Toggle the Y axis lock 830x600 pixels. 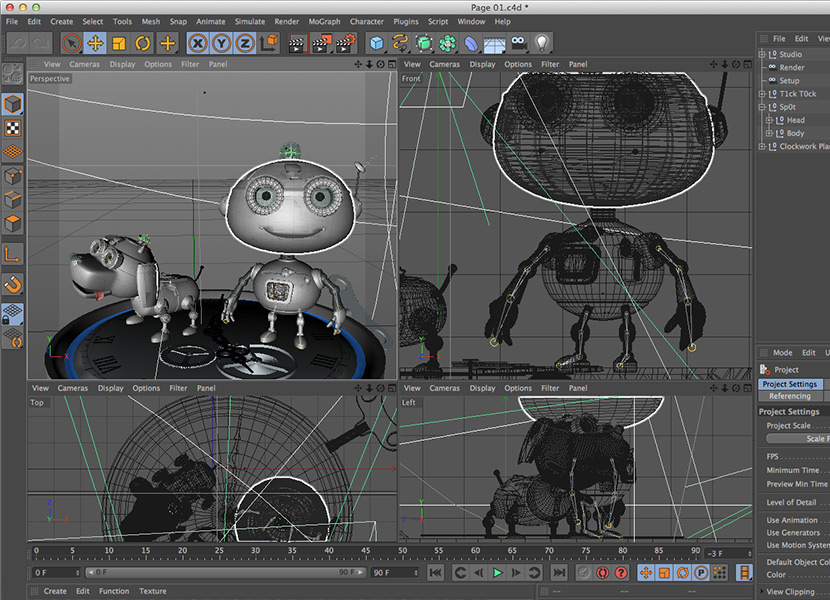pos(221,43)
